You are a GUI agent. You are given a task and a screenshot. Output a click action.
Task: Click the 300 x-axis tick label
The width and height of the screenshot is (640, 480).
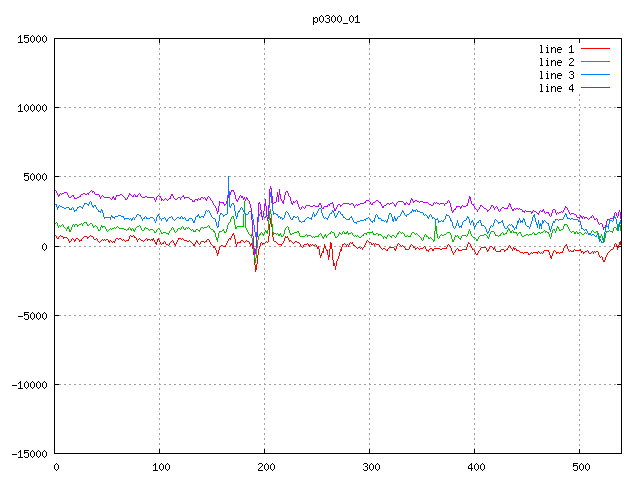(x=371, y=467)
